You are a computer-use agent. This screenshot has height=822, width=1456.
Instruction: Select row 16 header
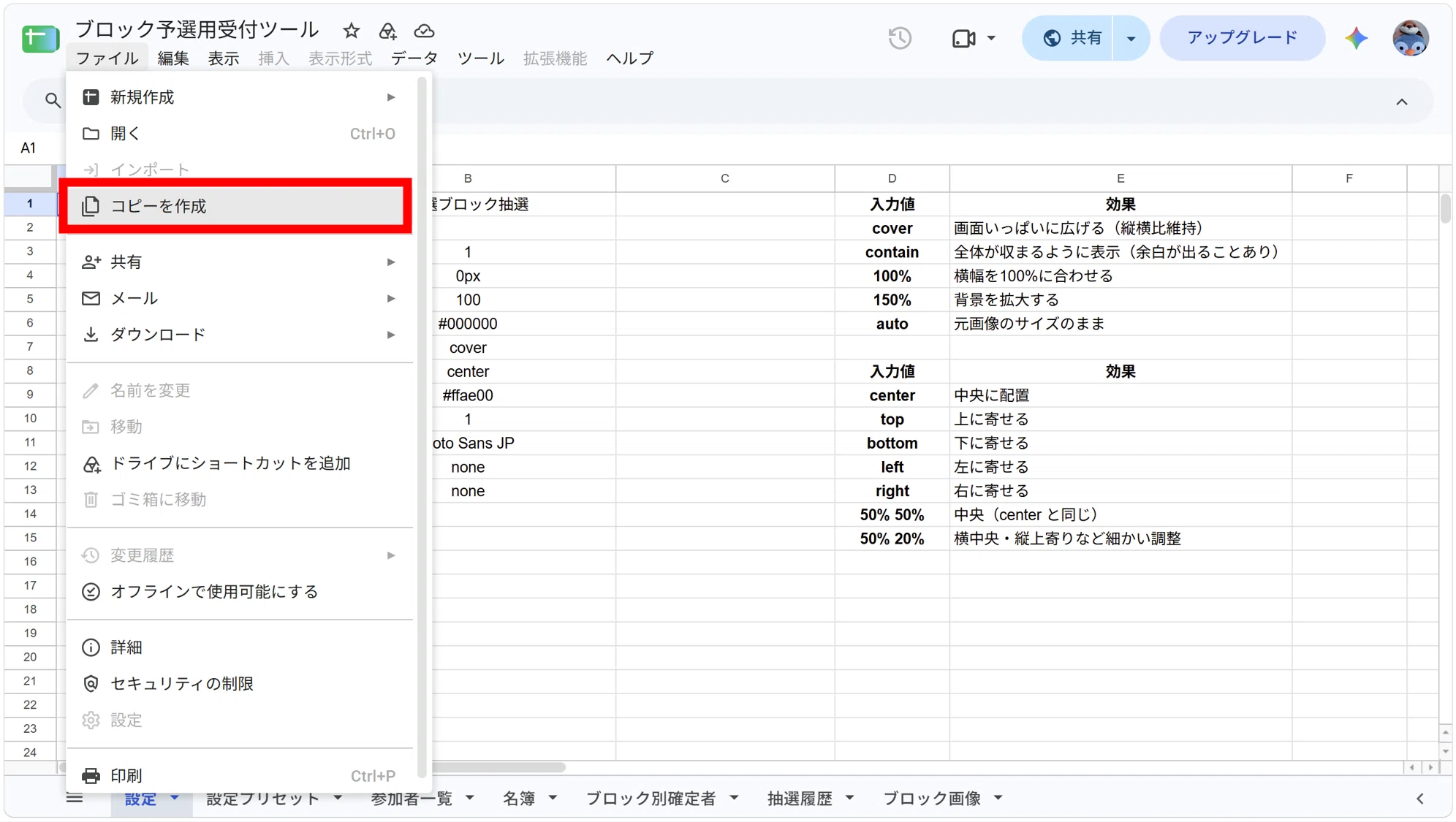(x=30, y=561)
